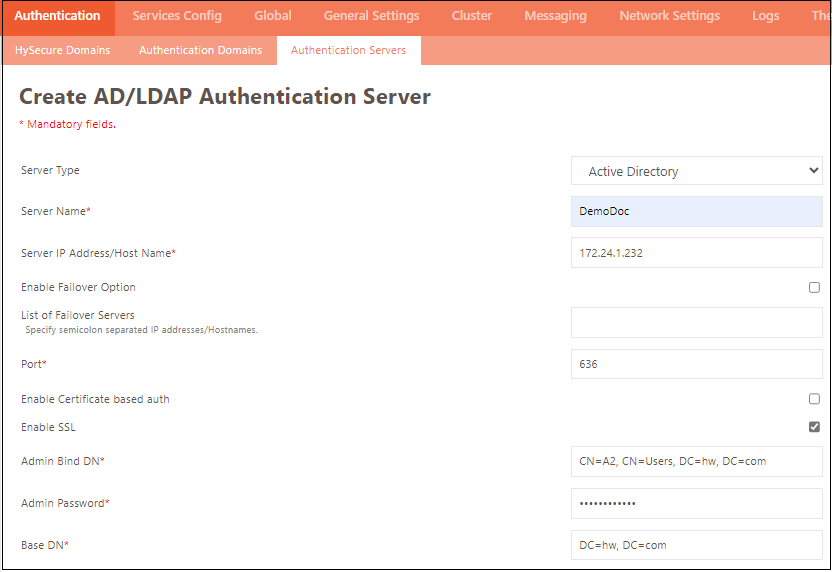
Task: Click the Server Name input field
Action: pyautogui.click(x=696, y=212)
